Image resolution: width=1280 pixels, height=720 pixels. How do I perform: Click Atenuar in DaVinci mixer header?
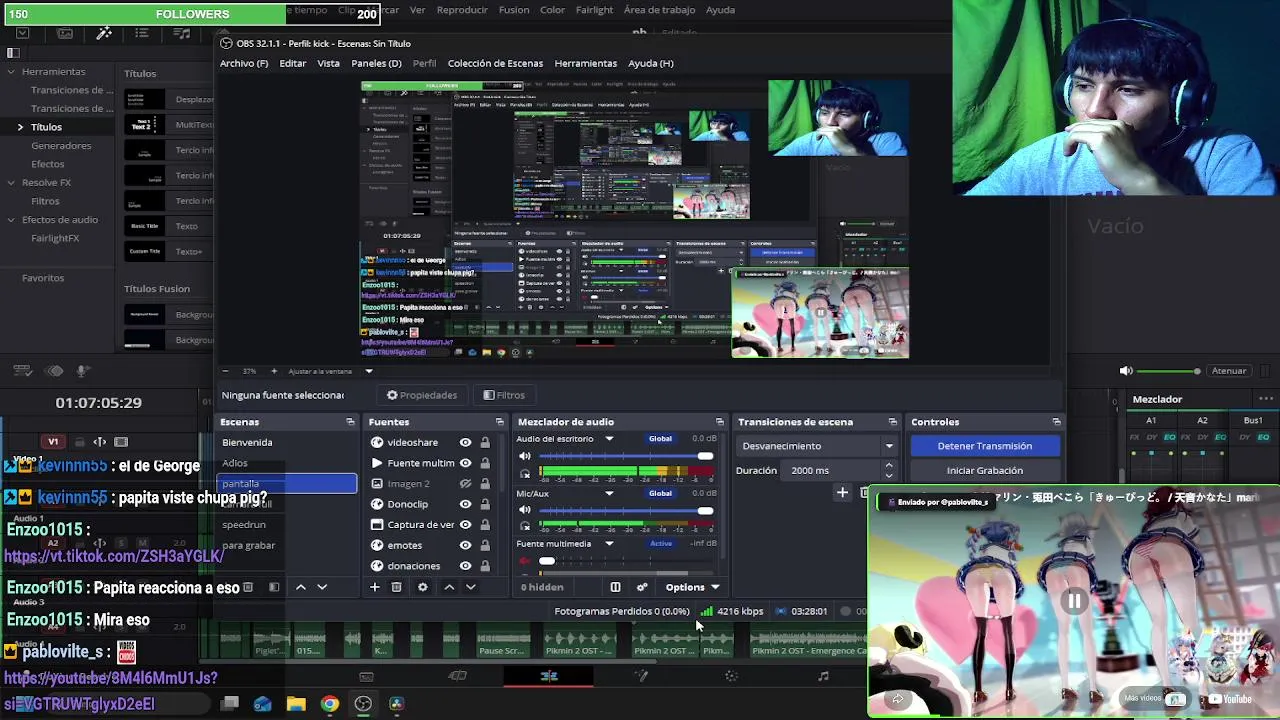click(x=1229, y=371)
